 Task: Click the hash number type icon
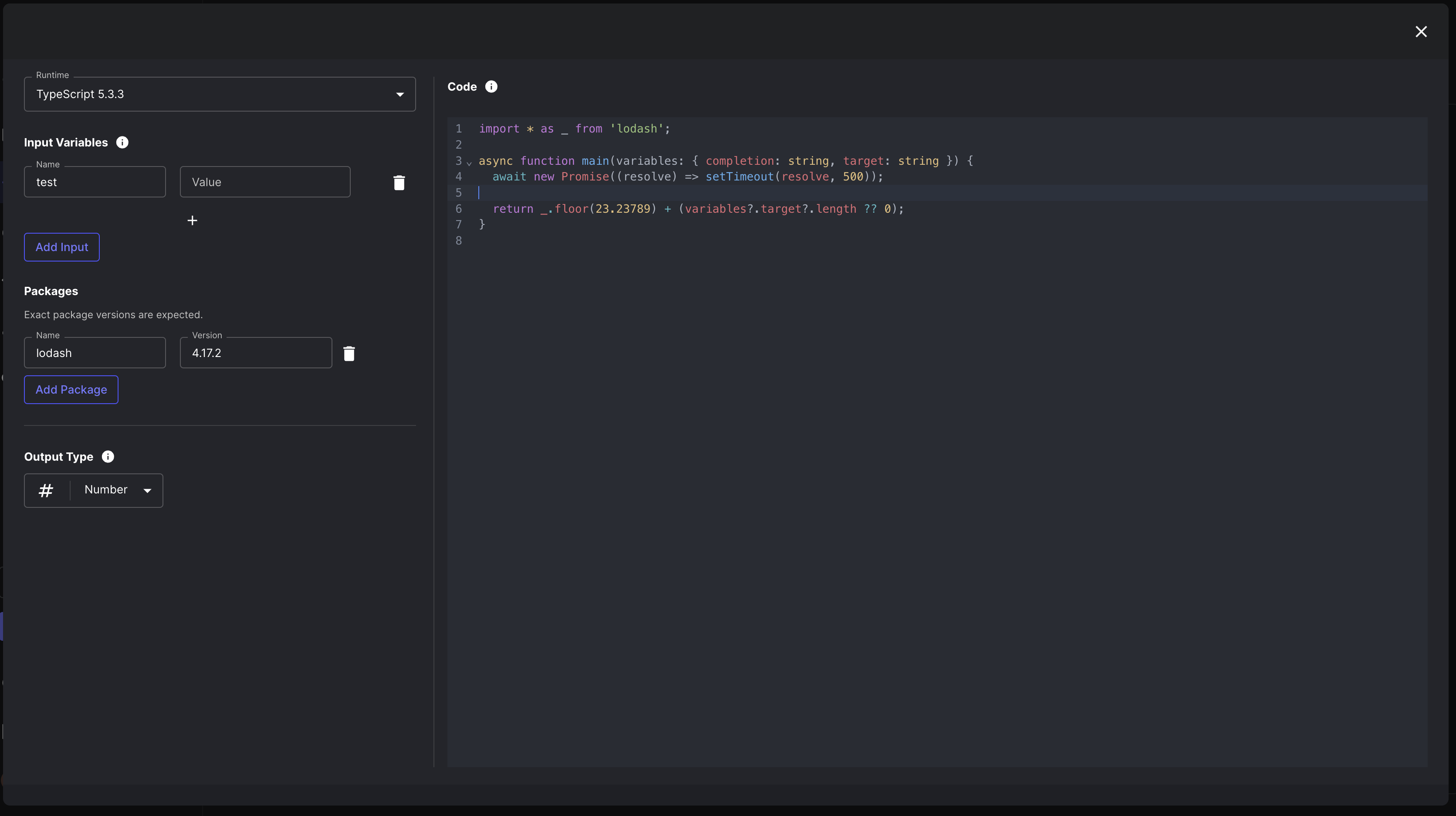tap(46, 490)
